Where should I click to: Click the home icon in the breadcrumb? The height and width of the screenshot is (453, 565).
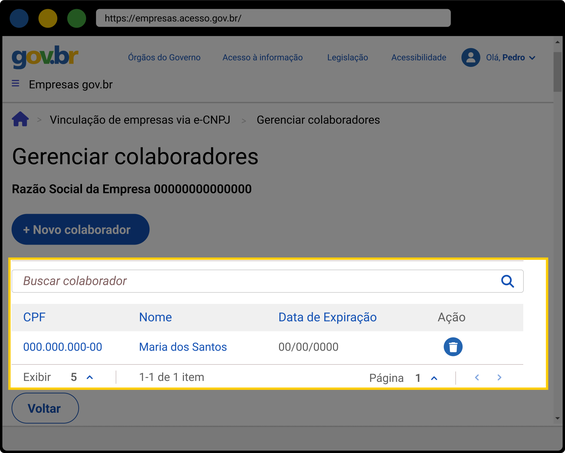[20, 119]
